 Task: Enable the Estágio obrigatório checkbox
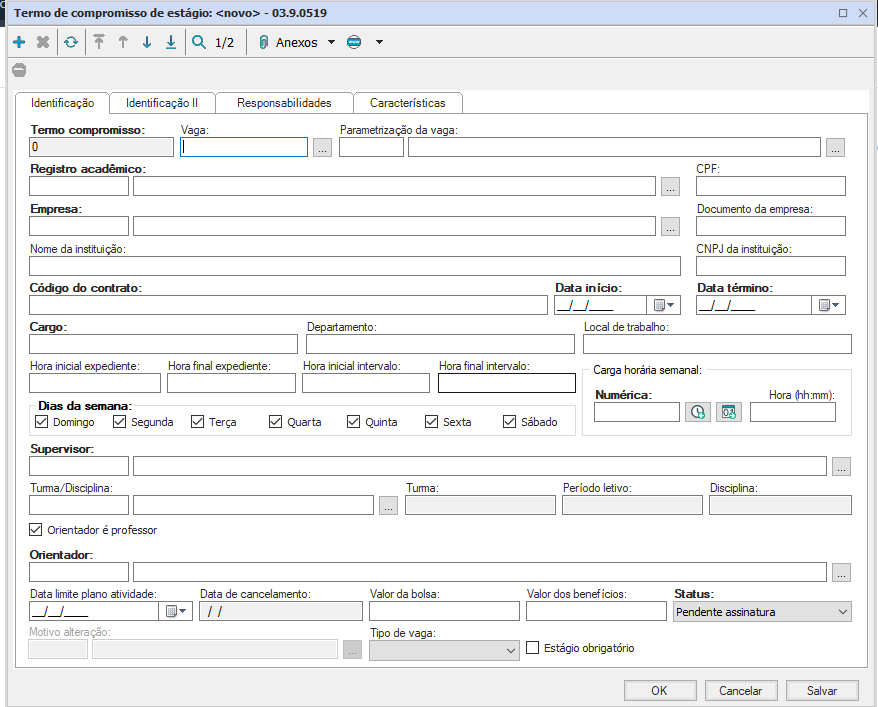[x=533, y=648]
